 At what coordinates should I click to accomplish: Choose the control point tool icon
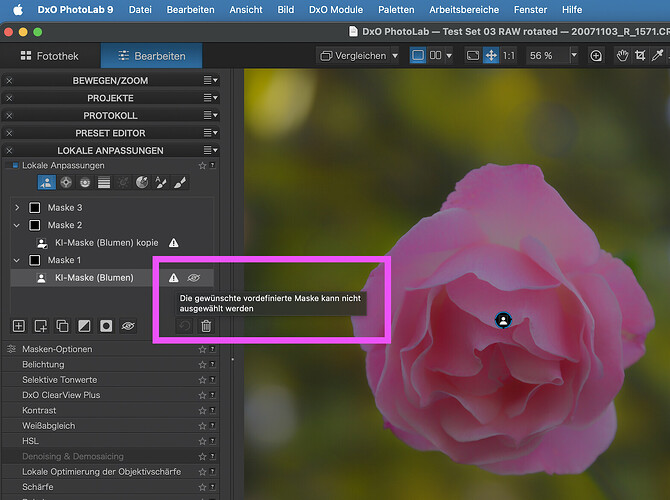pos(66,182)
